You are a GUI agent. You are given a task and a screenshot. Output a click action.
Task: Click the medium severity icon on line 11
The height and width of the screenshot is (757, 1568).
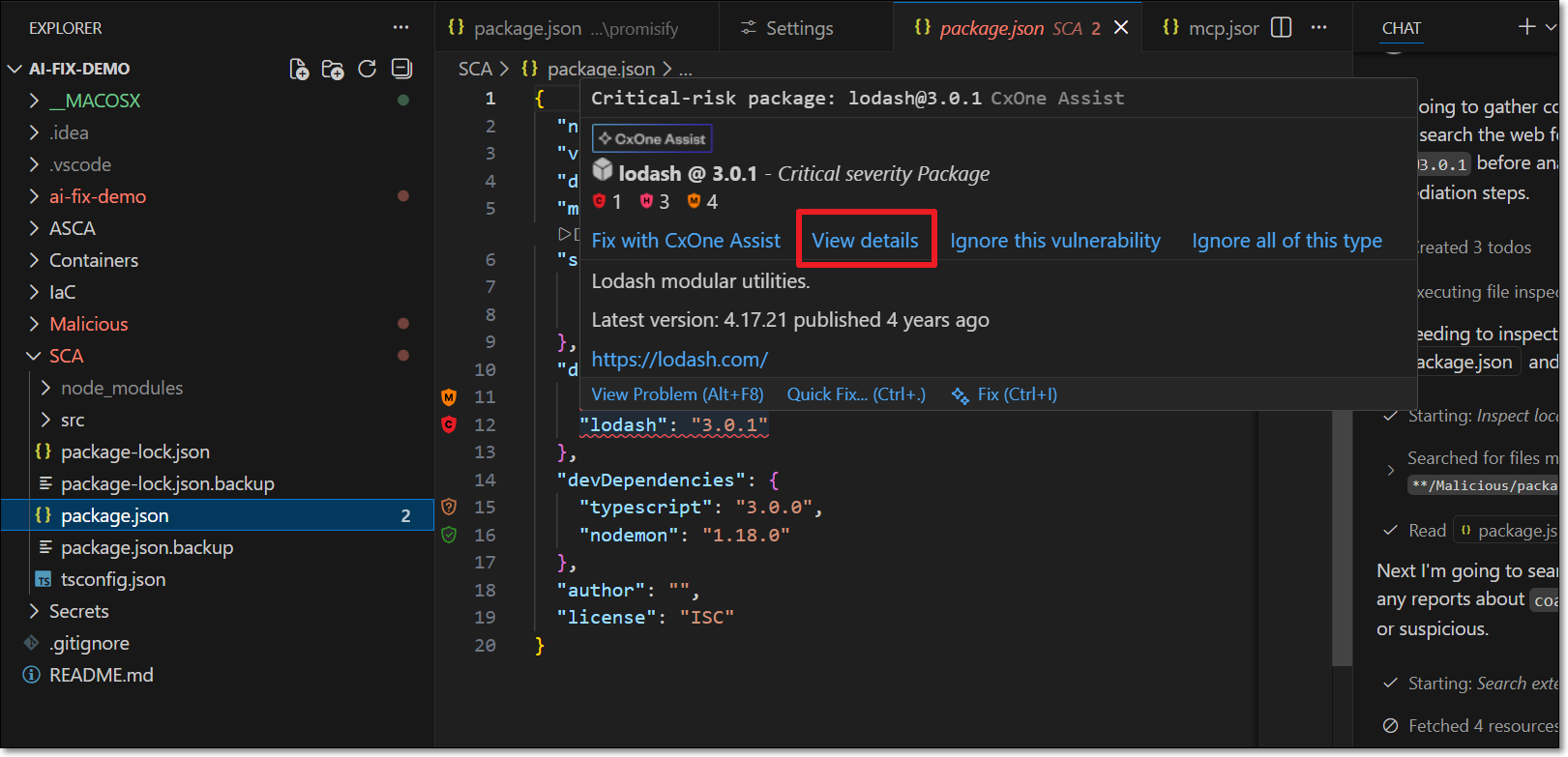click(449, 397)
